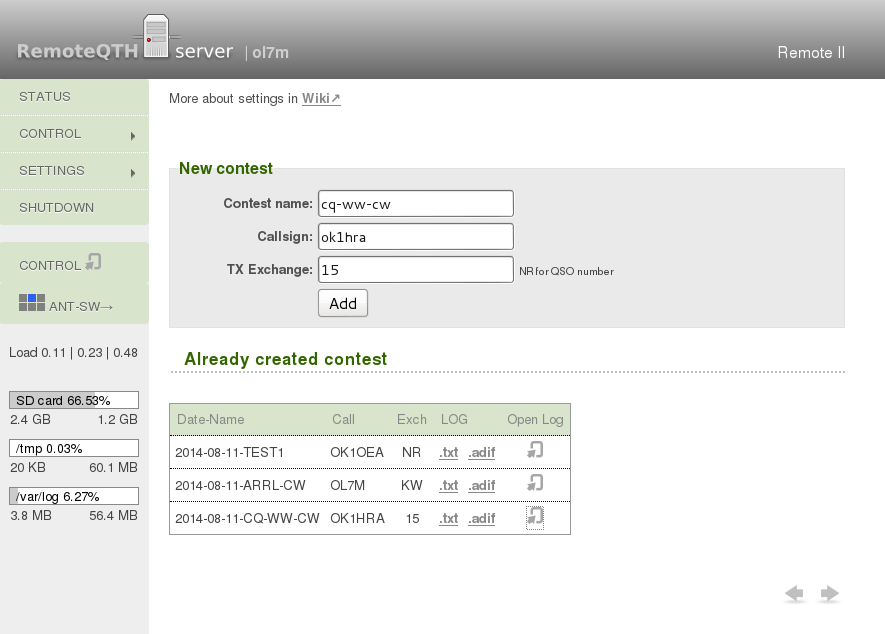Go to next page with right arrow
Screen dimensions: 885x634
point(829,594)
